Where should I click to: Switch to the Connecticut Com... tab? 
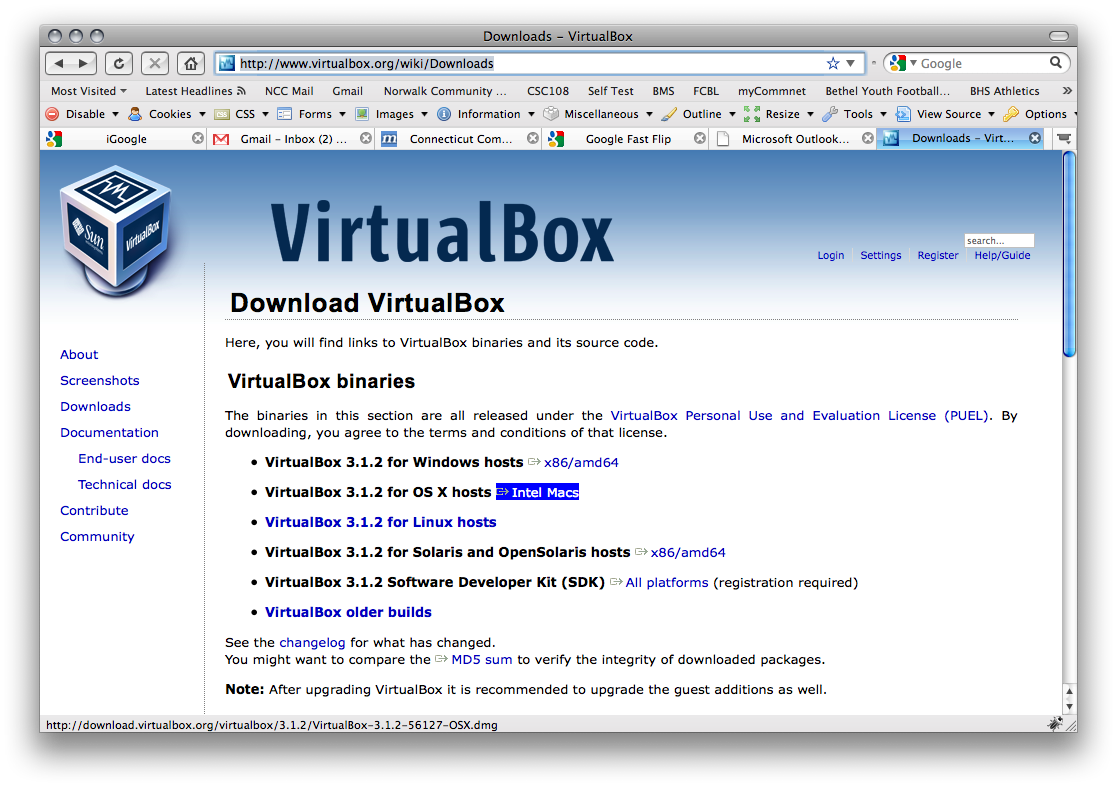pyautogui.click(x=459, y=139)
